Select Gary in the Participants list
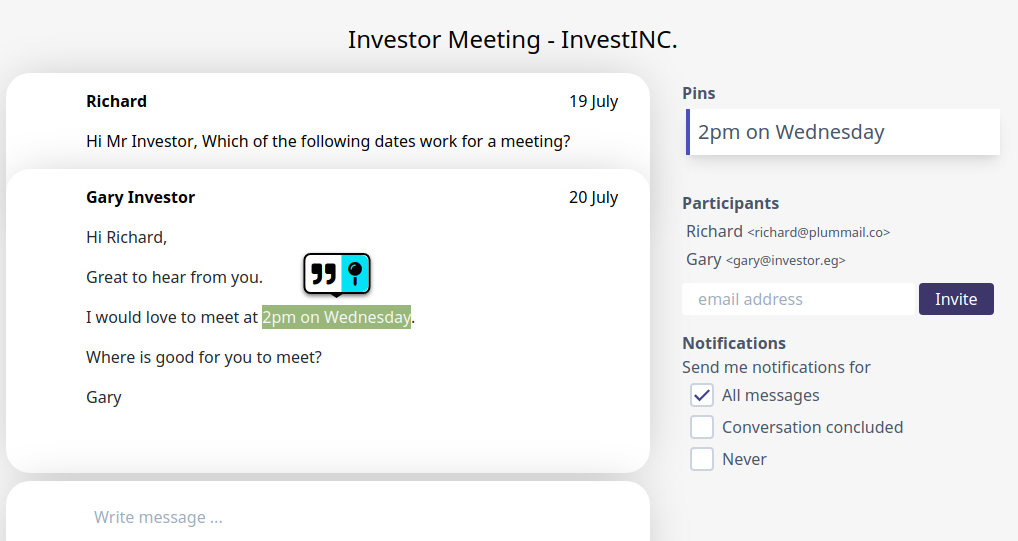 tap(703, 259)
